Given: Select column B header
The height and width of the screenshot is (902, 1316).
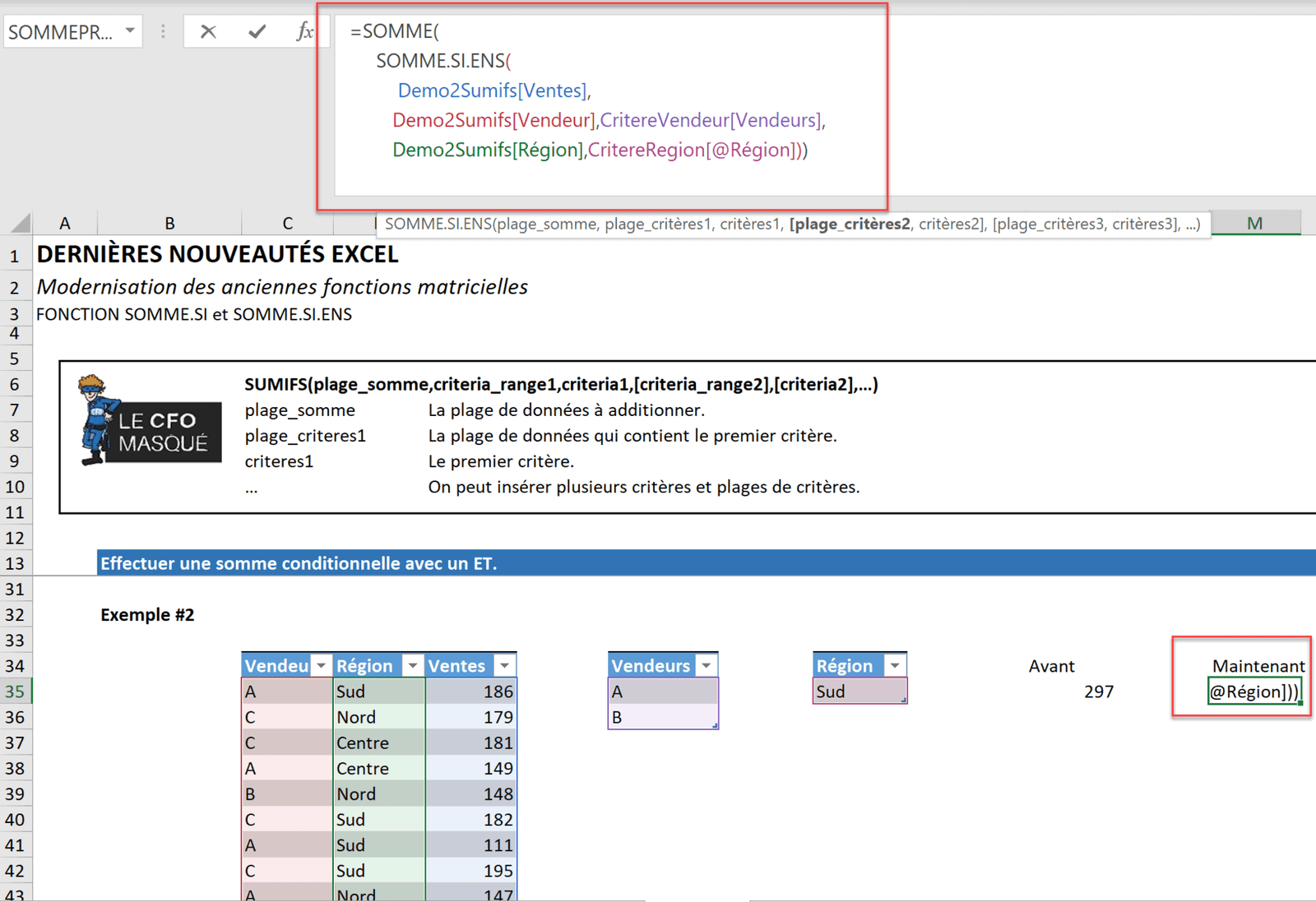Looking at the screenshot, I should pos(169,223).
